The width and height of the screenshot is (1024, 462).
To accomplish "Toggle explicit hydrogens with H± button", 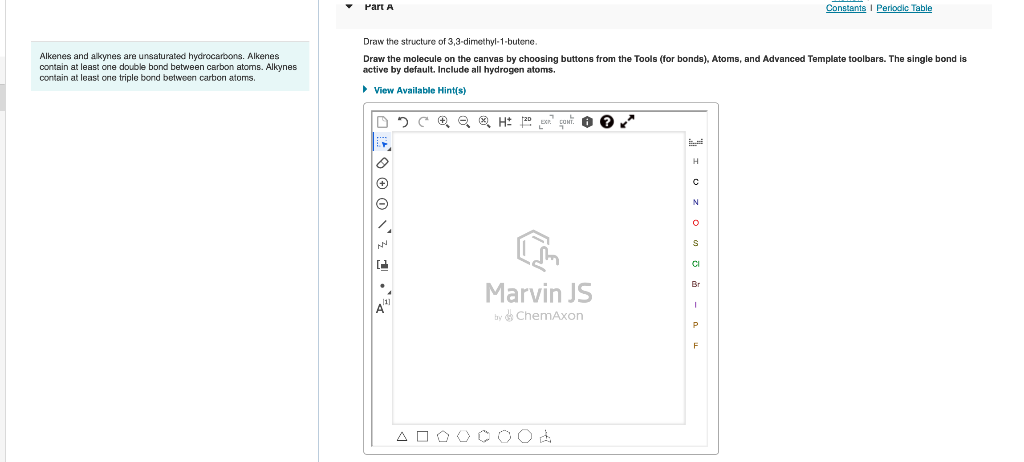I will pyautogui.click(x=505, y=122).
